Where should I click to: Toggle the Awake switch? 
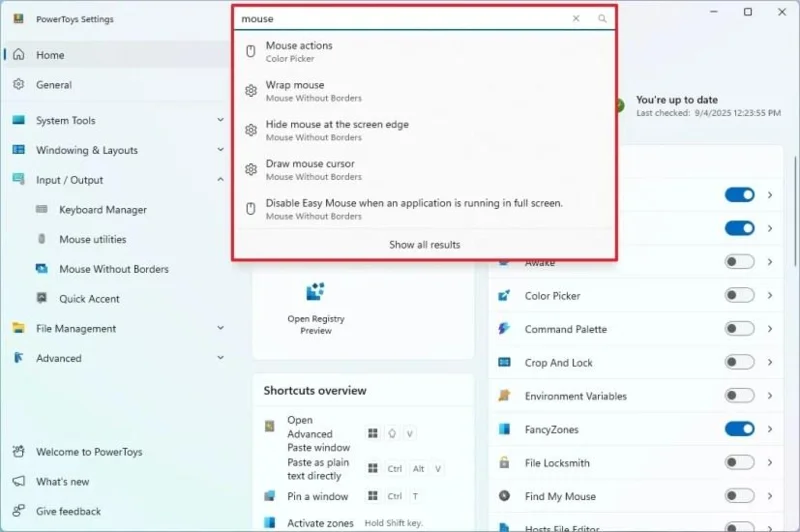click(739, 262)
